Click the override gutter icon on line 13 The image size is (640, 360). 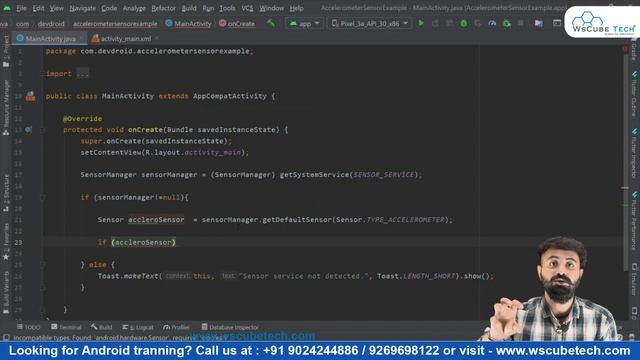28,130
